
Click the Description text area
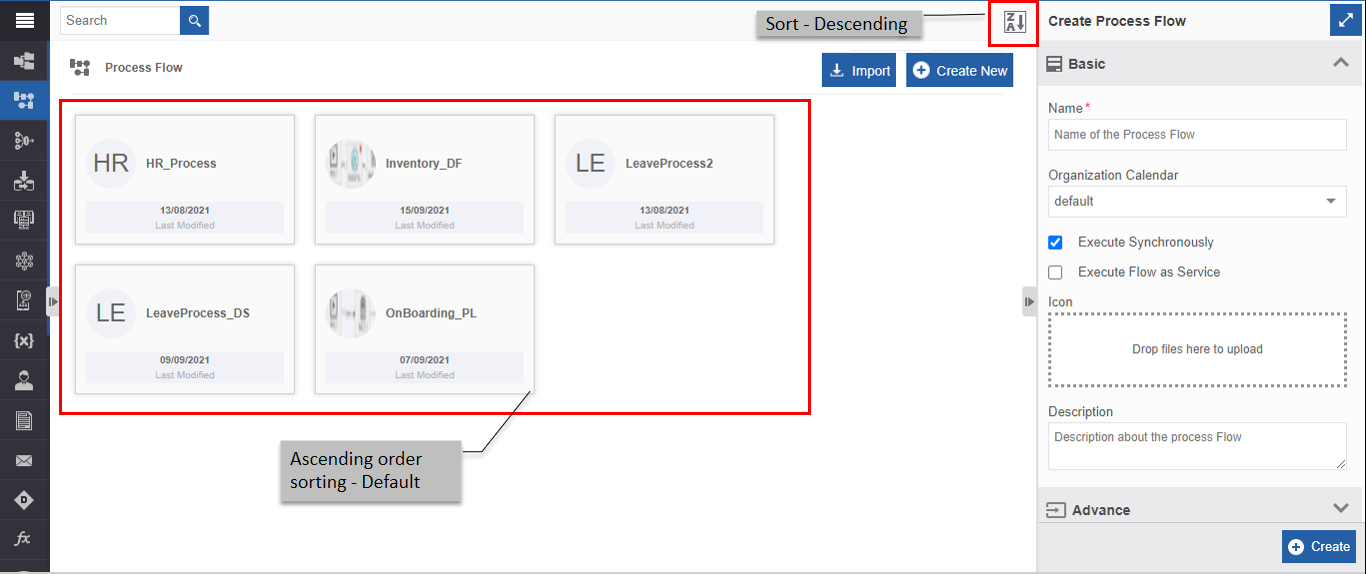(x=1197, y=446)
